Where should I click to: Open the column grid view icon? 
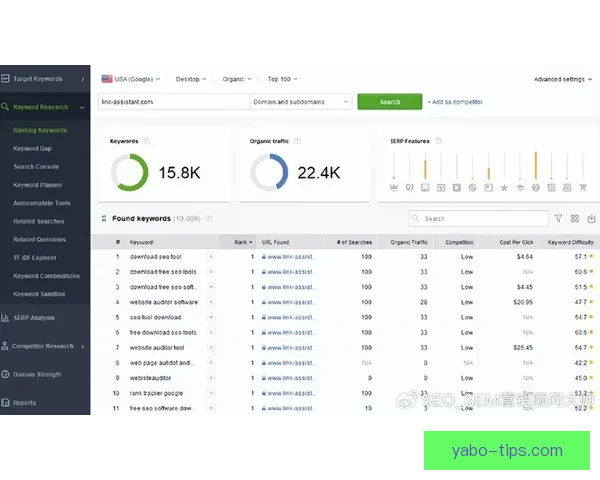[575, 218]
